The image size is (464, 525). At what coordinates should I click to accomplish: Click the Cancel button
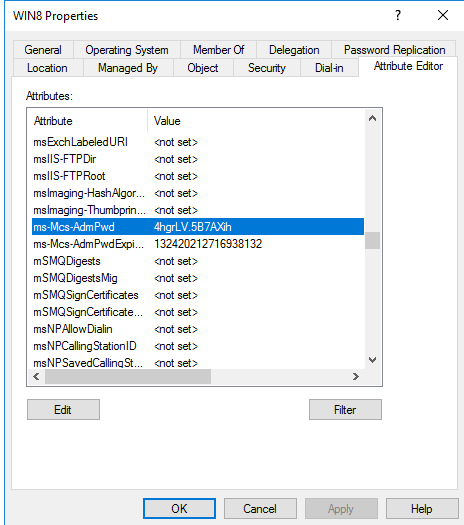[x=260, y=509]
